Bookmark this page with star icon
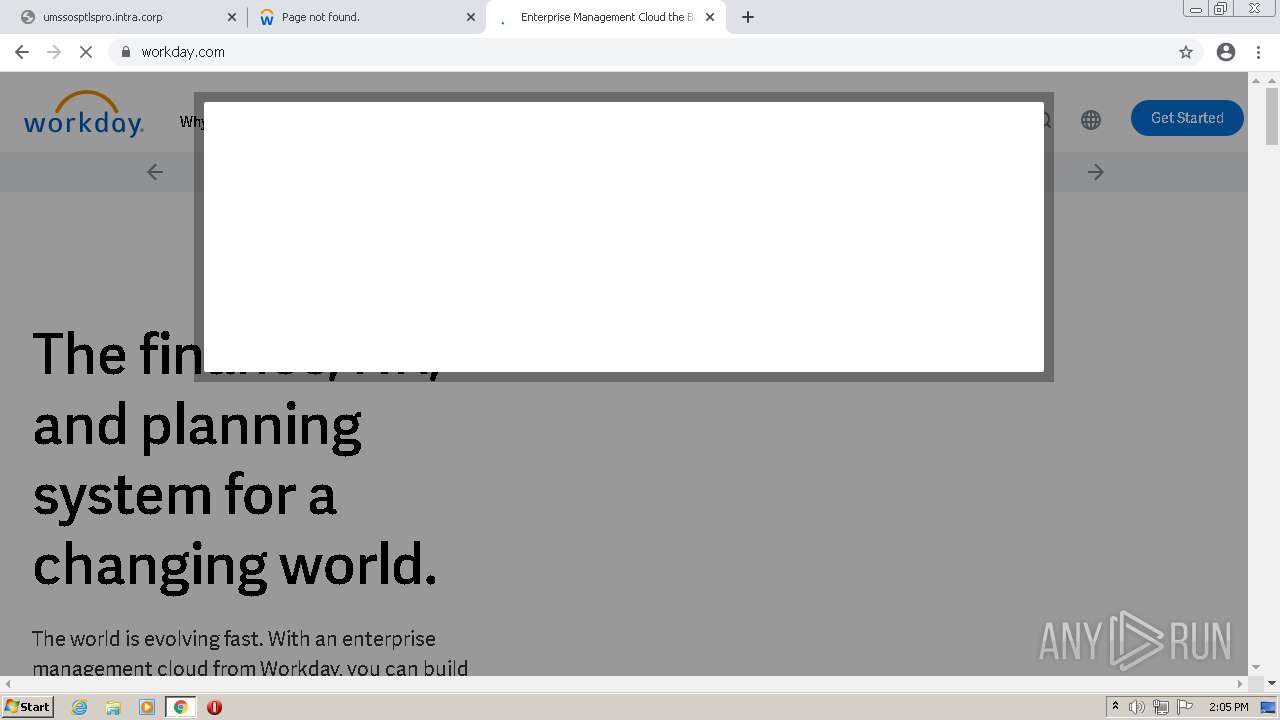The height and width of the screenshot is (720, 1280). point(1186,52)
